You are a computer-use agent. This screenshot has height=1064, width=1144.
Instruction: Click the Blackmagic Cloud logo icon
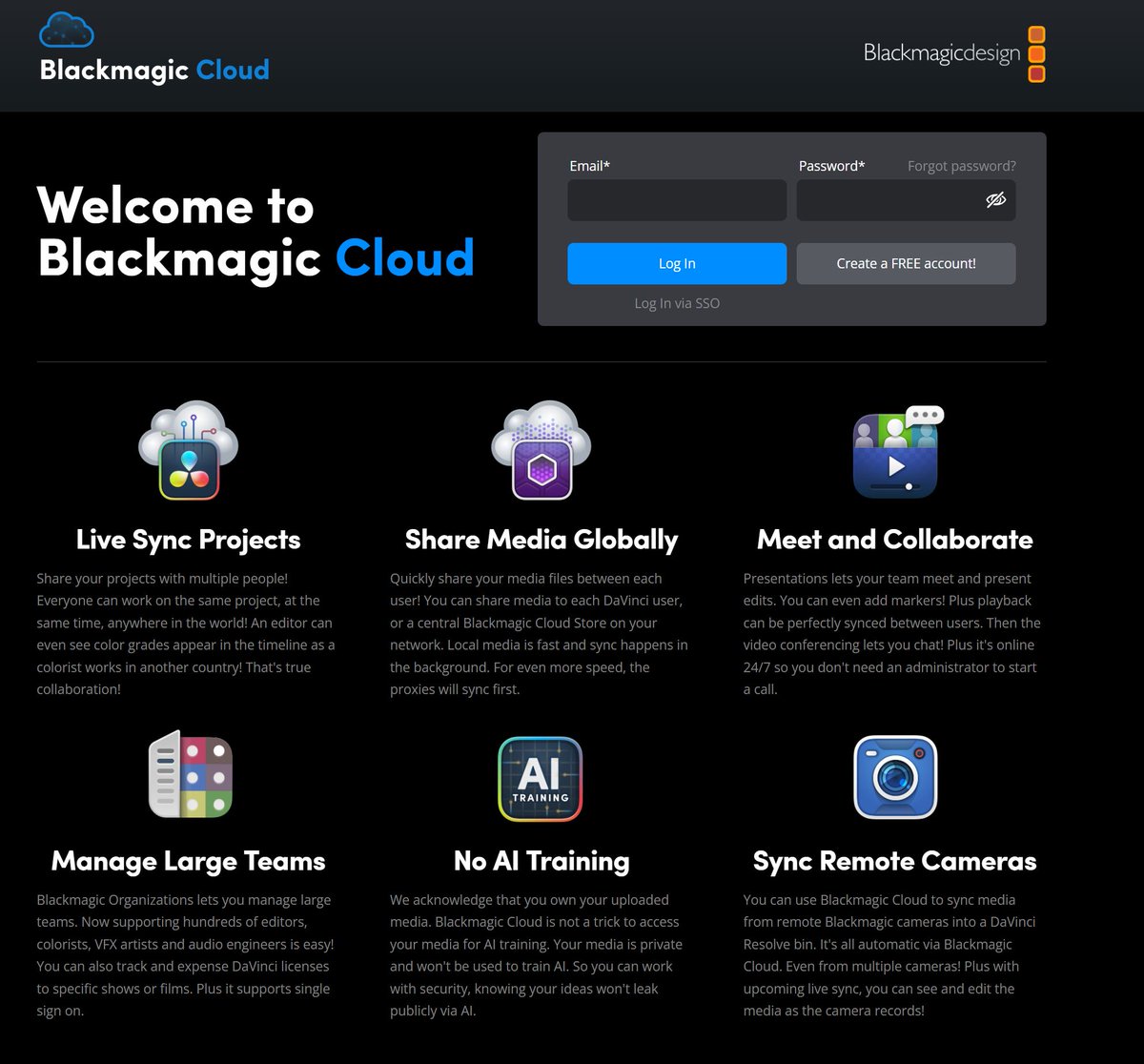pos(66,30)
